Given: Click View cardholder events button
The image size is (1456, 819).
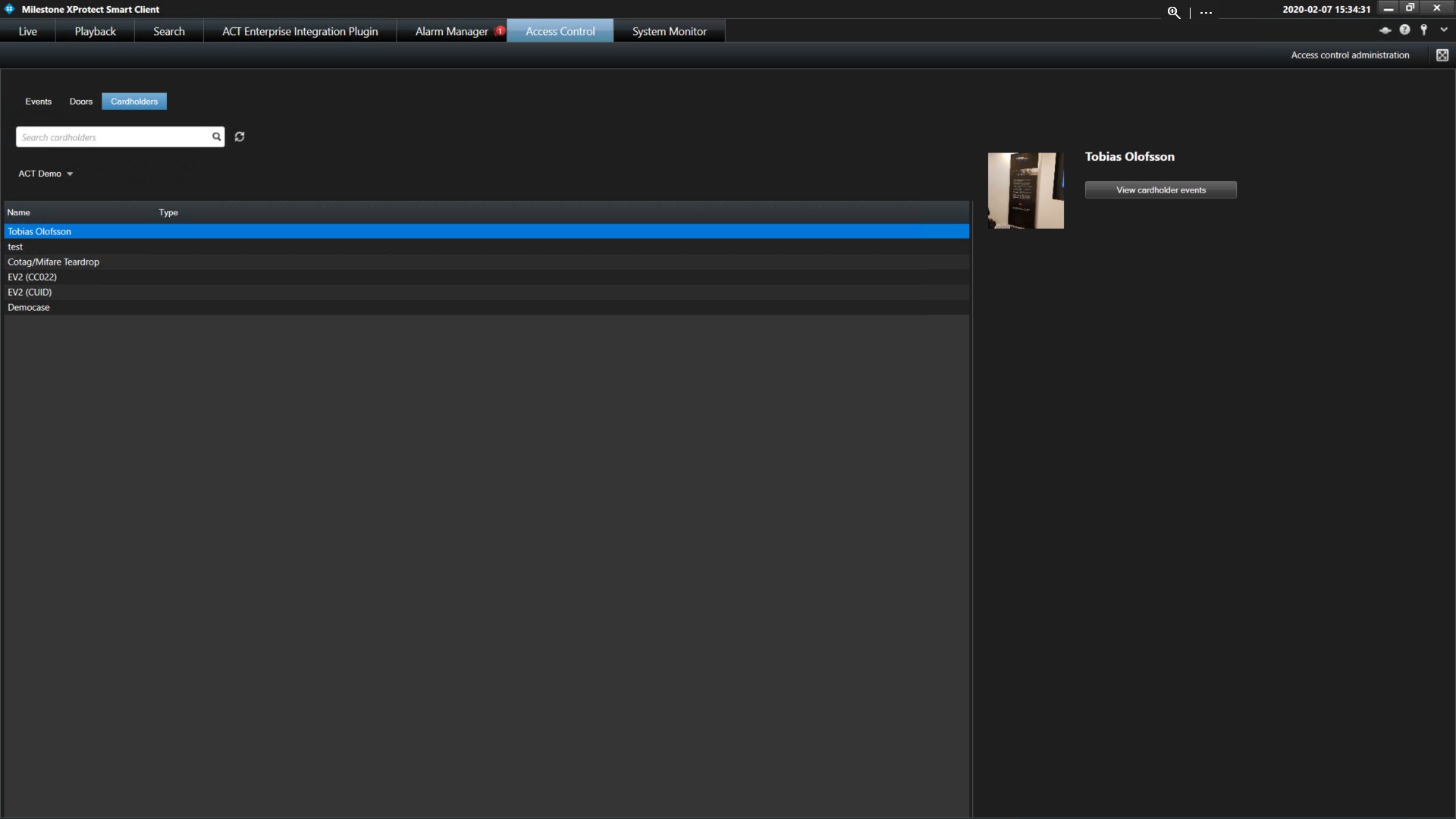Looking at the screenshot, I should [1161, 190].
